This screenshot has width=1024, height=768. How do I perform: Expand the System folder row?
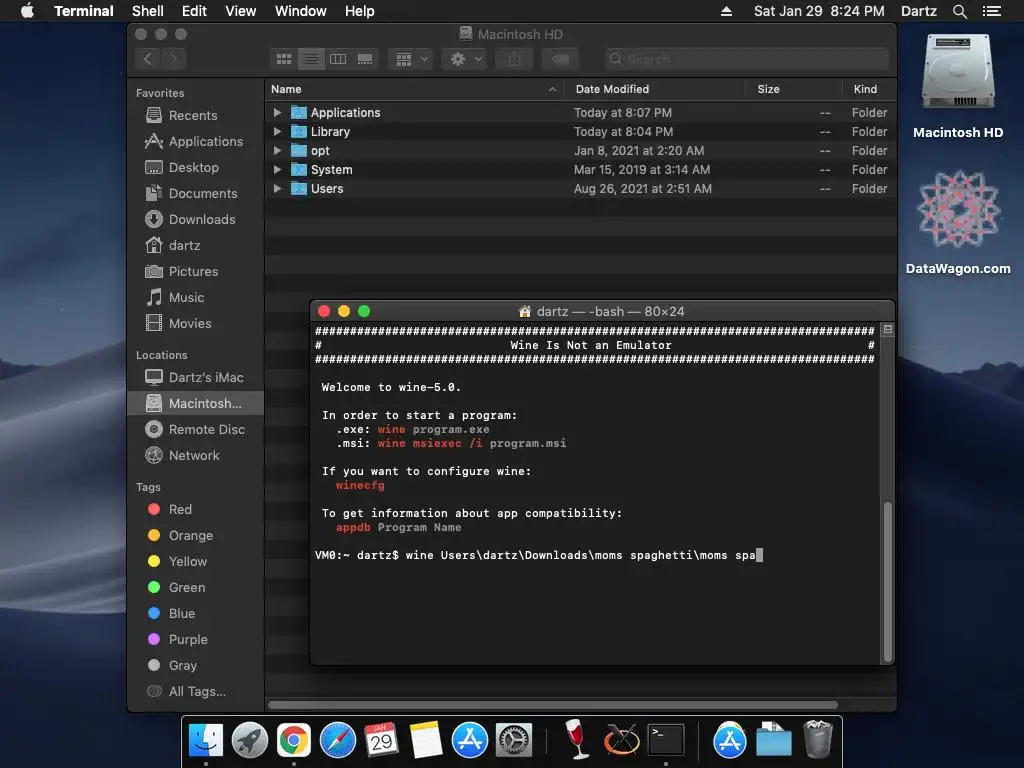[277, 169]
